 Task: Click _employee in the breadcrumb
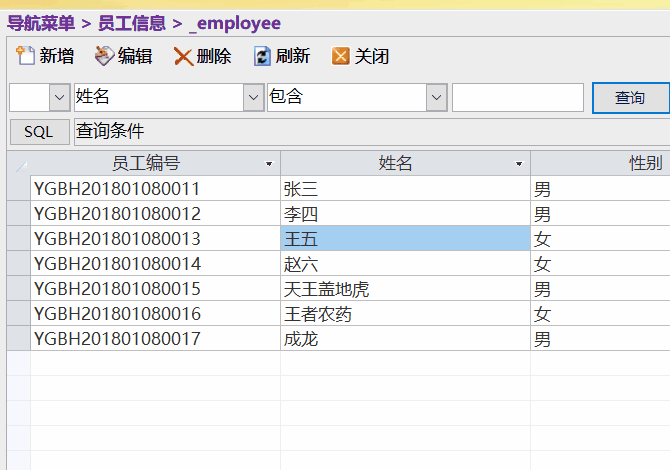coord(235,24)
